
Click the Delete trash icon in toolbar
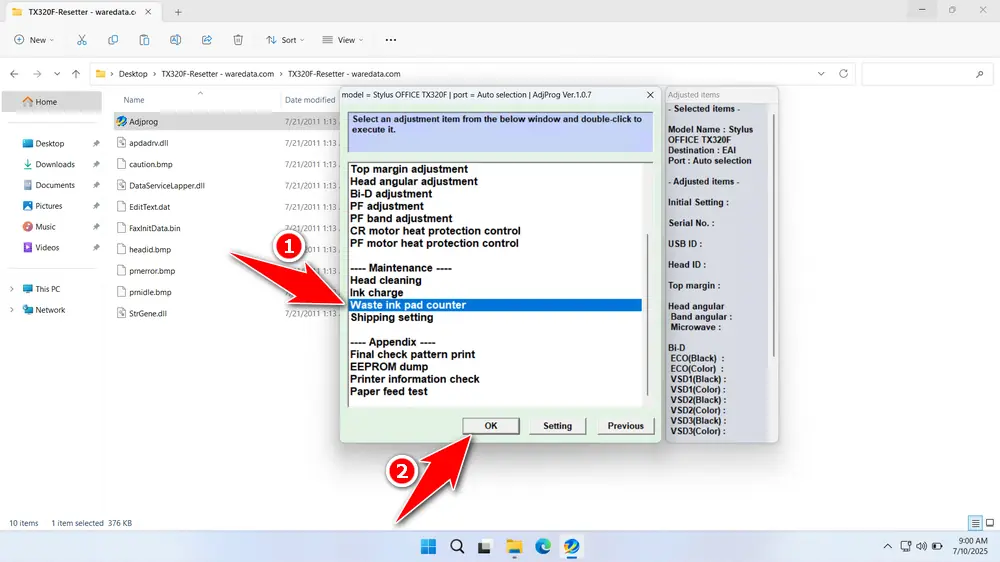(238, 40)
